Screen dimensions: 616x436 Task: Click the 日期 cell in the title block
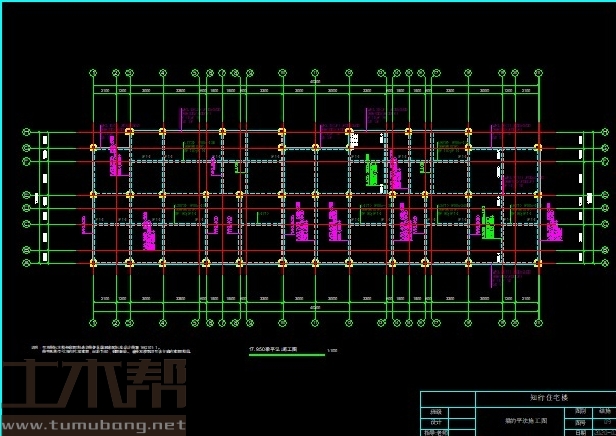tap(580, 431)
